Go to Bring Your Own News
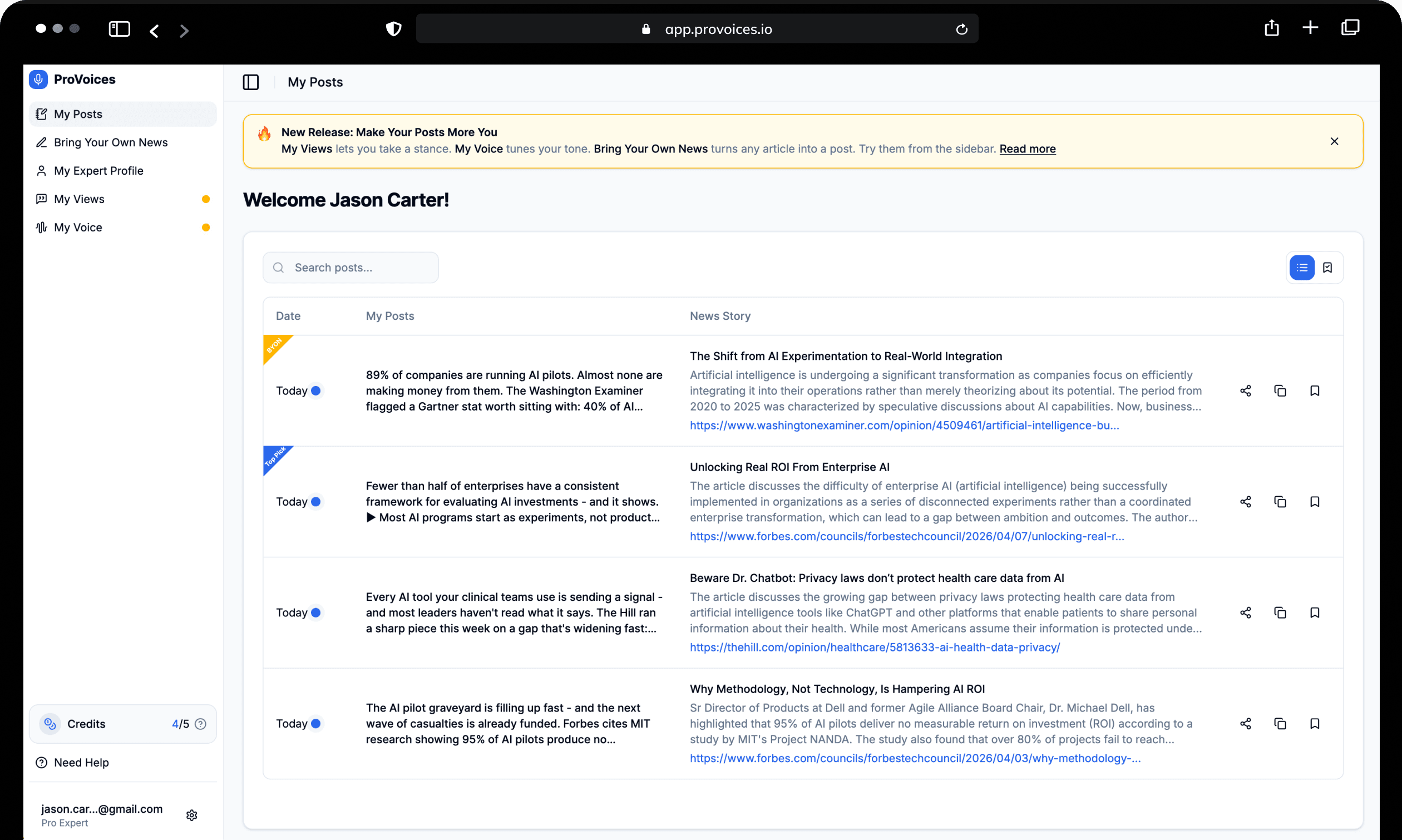 pos(110,142)
